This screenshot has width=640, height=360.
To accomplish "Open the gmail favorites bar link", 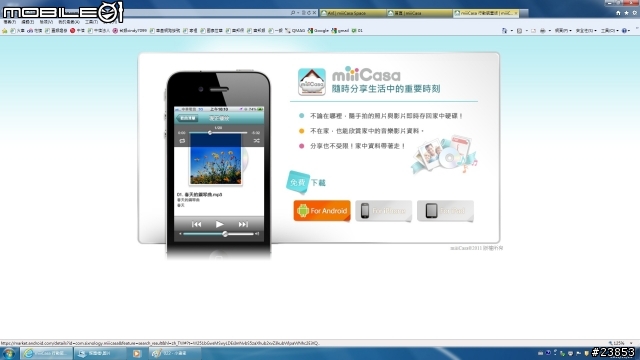I will coord(340,31).
